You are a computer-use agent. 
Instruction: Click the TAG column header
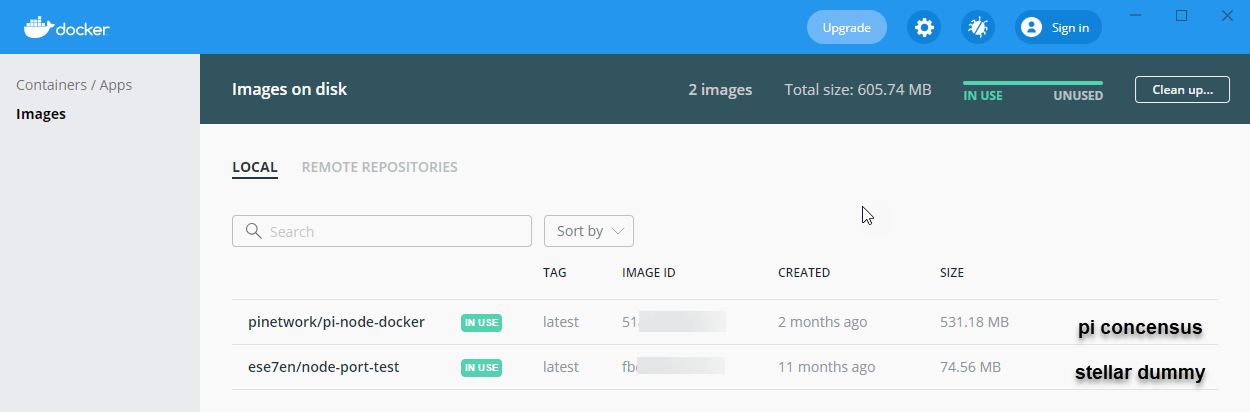click(555, 272)
